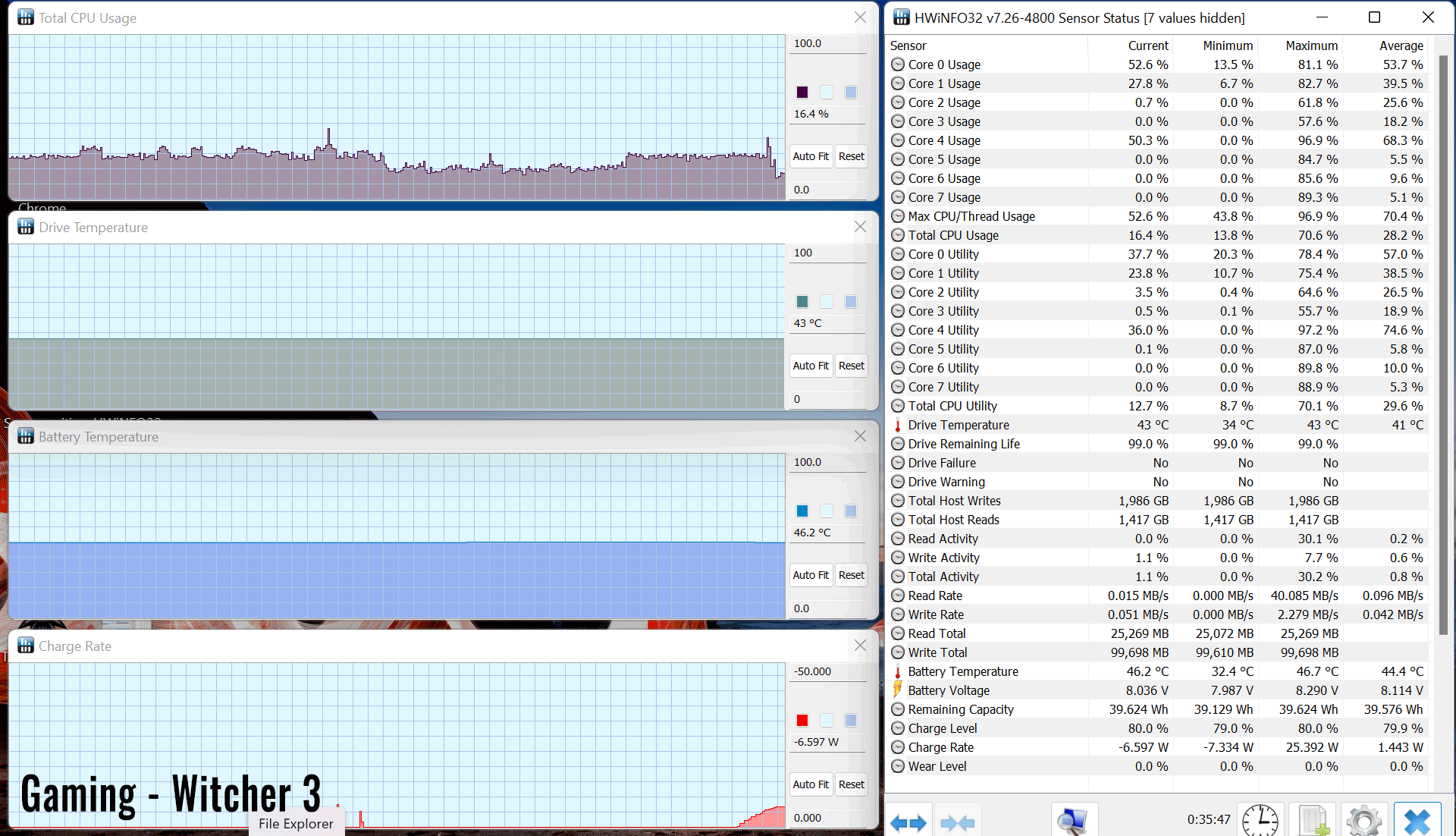Click the circle icon beside Core 0 Usage
Image resolution: width=1456 pixels, height=836 pixels.
(898, 64)
